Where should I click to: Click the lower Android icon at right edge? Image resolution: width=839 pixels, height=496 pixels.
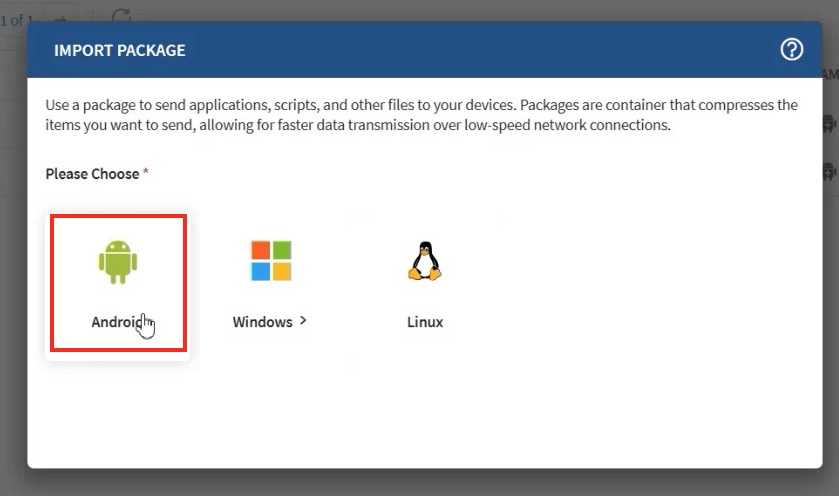point(830,172)
